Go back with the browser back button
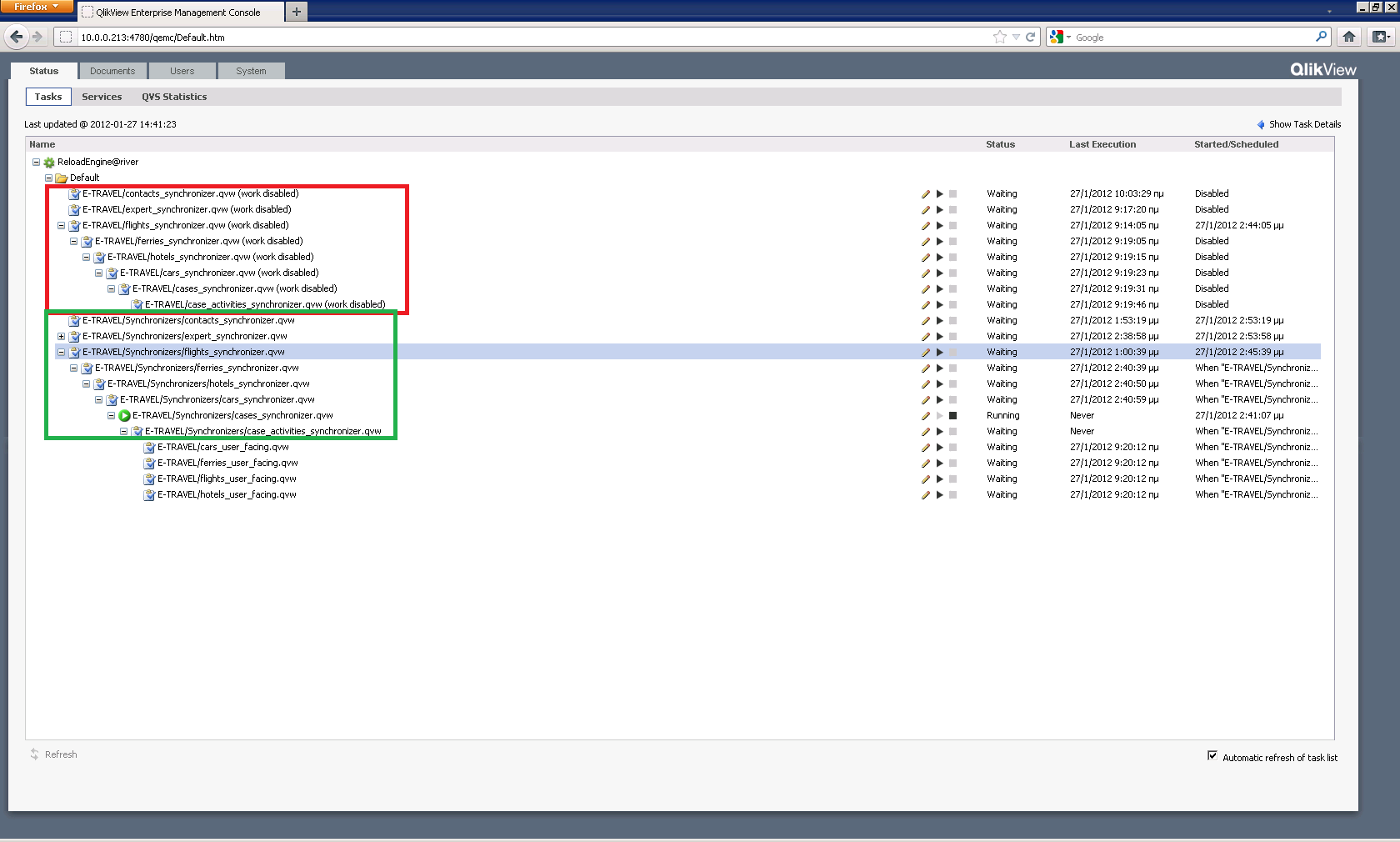 pos(16,37)
